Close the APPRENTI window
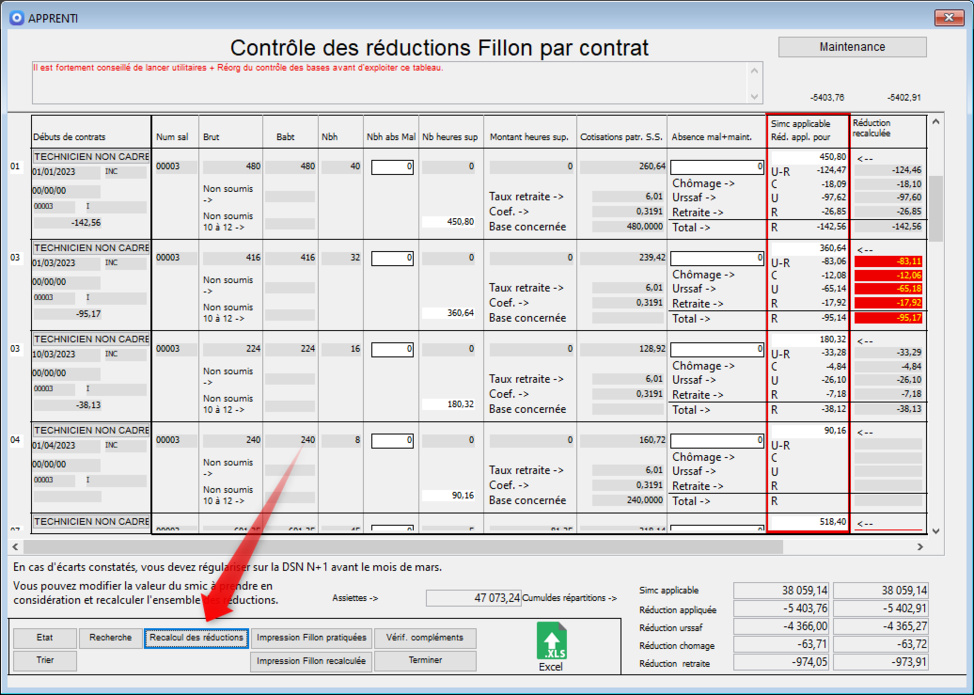Viewport: 974px width, 695px height. [948, 18]
